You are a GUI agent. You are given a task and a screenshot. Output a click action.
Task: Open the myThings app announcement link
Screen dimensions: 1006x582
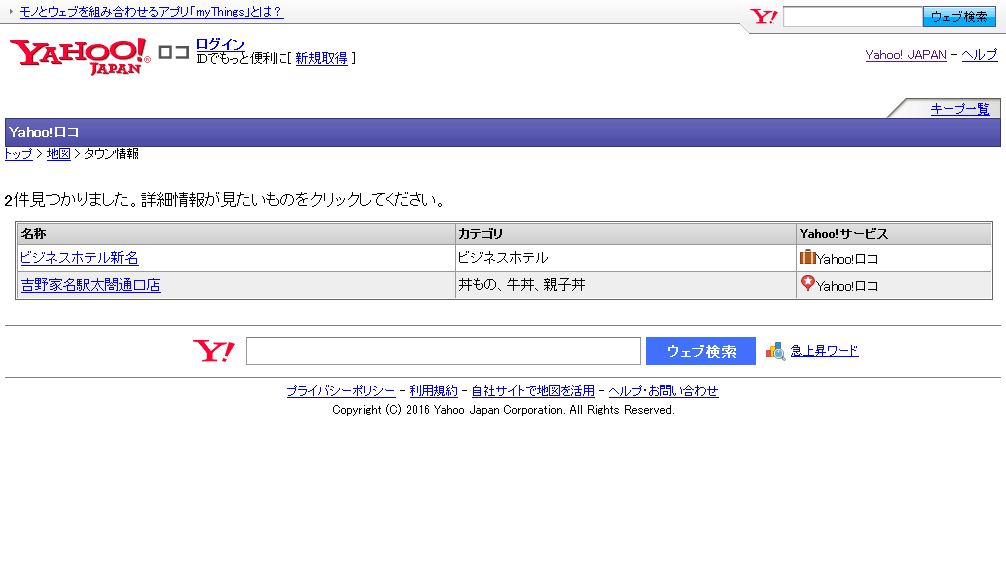[x=151, y=12]
